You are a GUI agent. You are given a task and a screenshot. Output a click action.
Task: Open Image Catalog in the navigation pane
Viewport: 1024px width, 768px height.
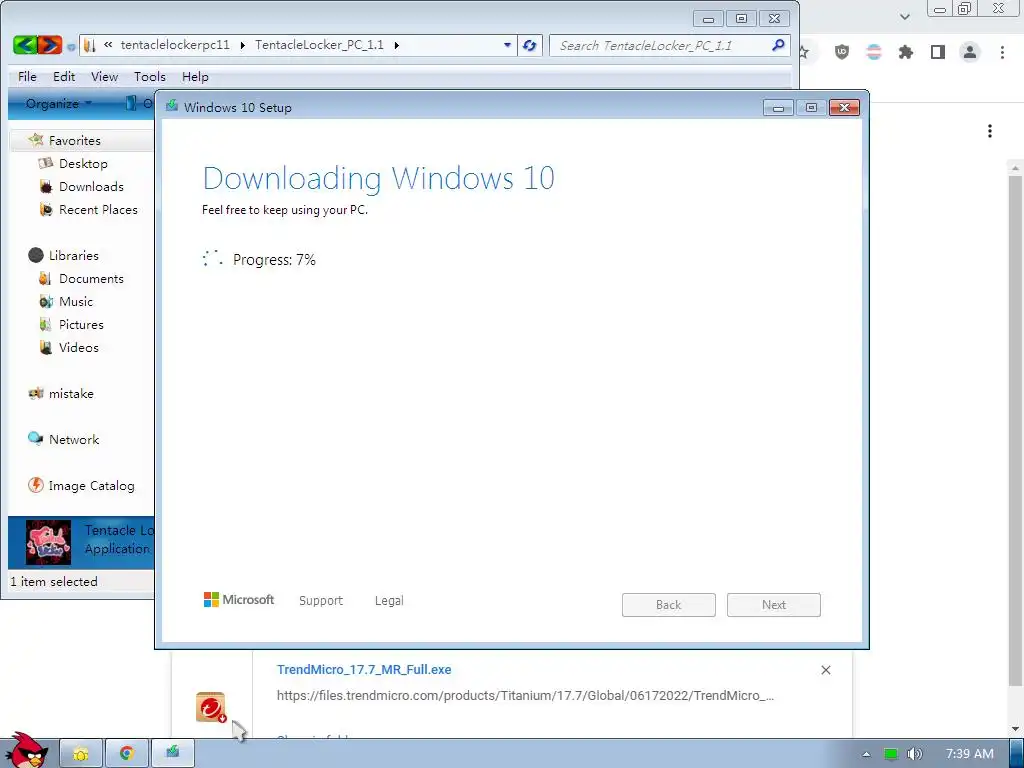pyautogui.click(x=91, y=486)
